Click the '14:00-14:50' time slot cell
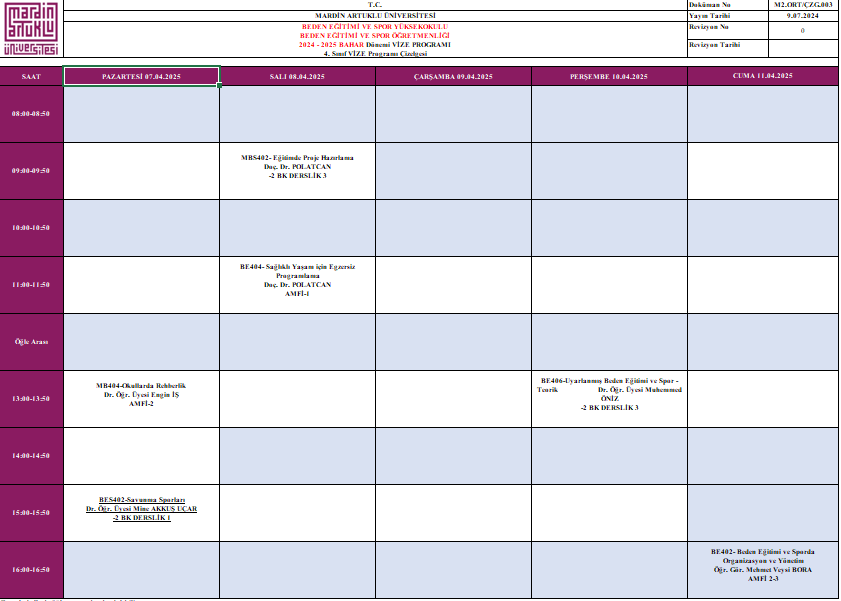 (31, 456)
